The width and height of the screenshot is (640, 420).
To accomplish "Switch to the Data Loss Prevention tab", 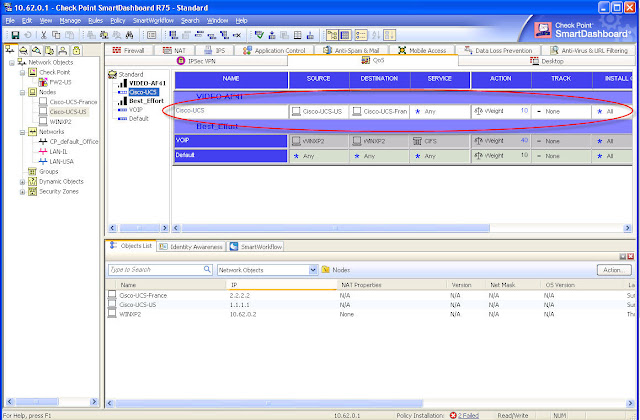I will click(499, 50).
